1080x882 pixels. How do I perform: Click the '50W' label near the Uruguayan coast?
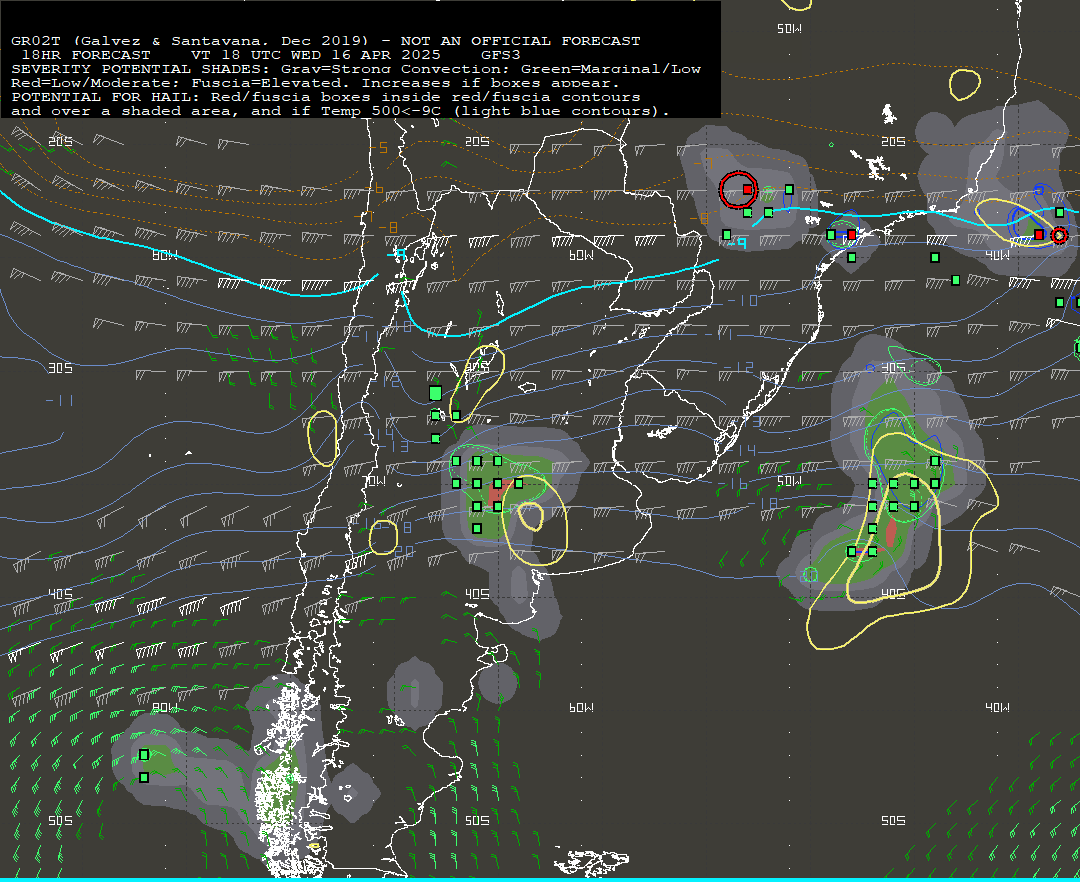pos(789,481)
